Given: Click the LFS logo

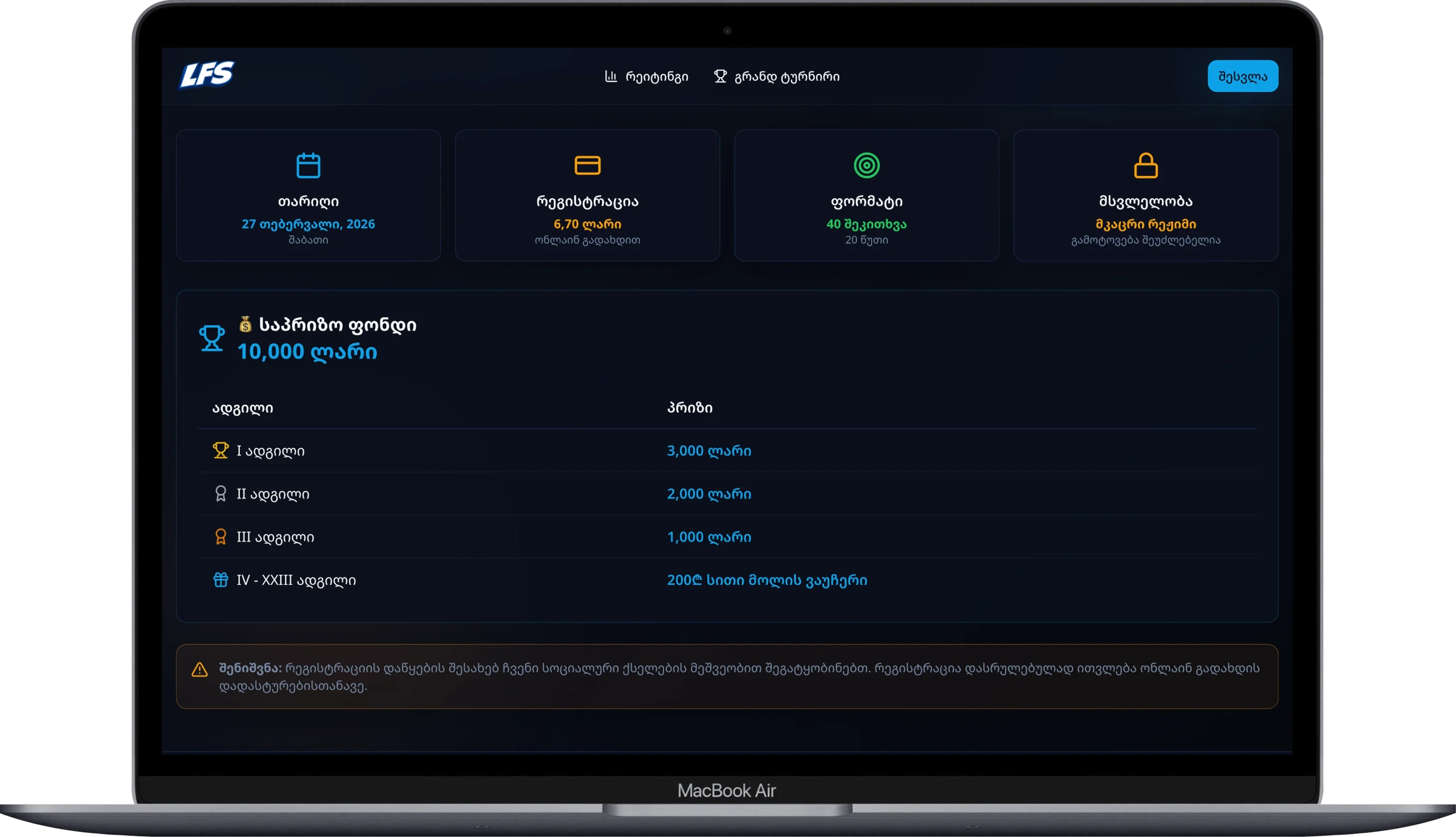Looking at the screenshot, I should pos(207,75).
